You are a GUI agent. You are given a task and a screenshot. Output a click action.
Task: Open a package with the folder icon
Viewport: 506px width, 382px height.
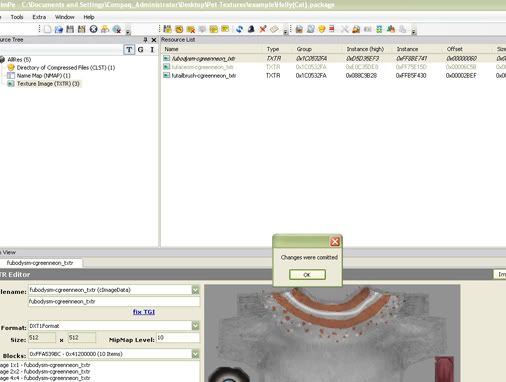[59, 29]
